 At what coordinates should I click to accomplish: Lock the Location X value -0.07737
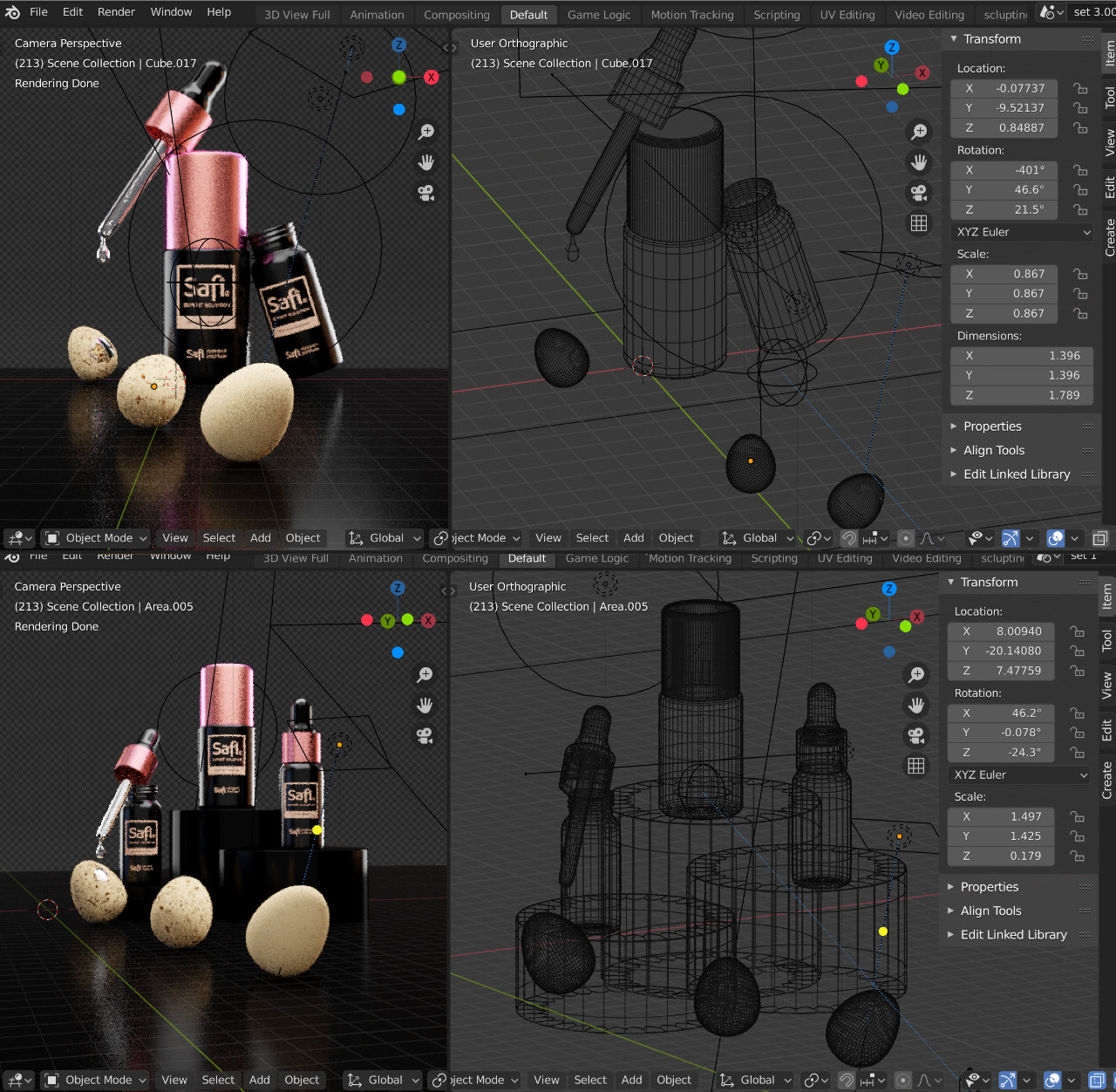[1080, 88]
